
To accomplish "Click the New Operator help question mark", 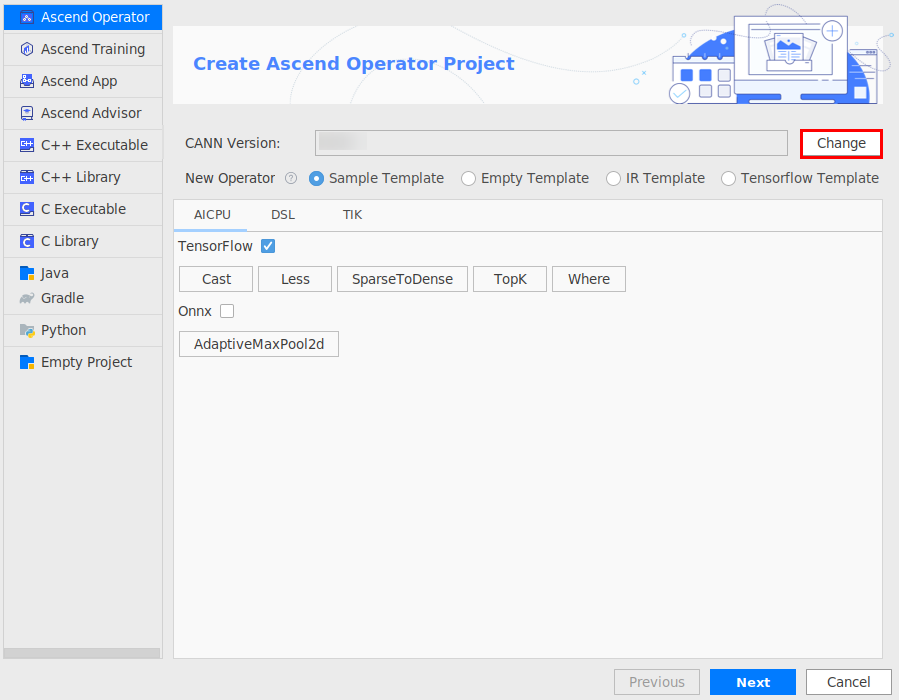I will tap(291, 178).
